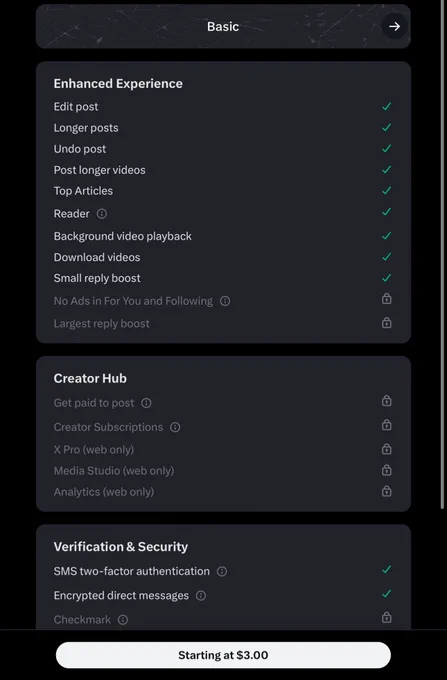The image size is (447, 680).
Task: Select the Basic tier header
Action: (223, 26)
